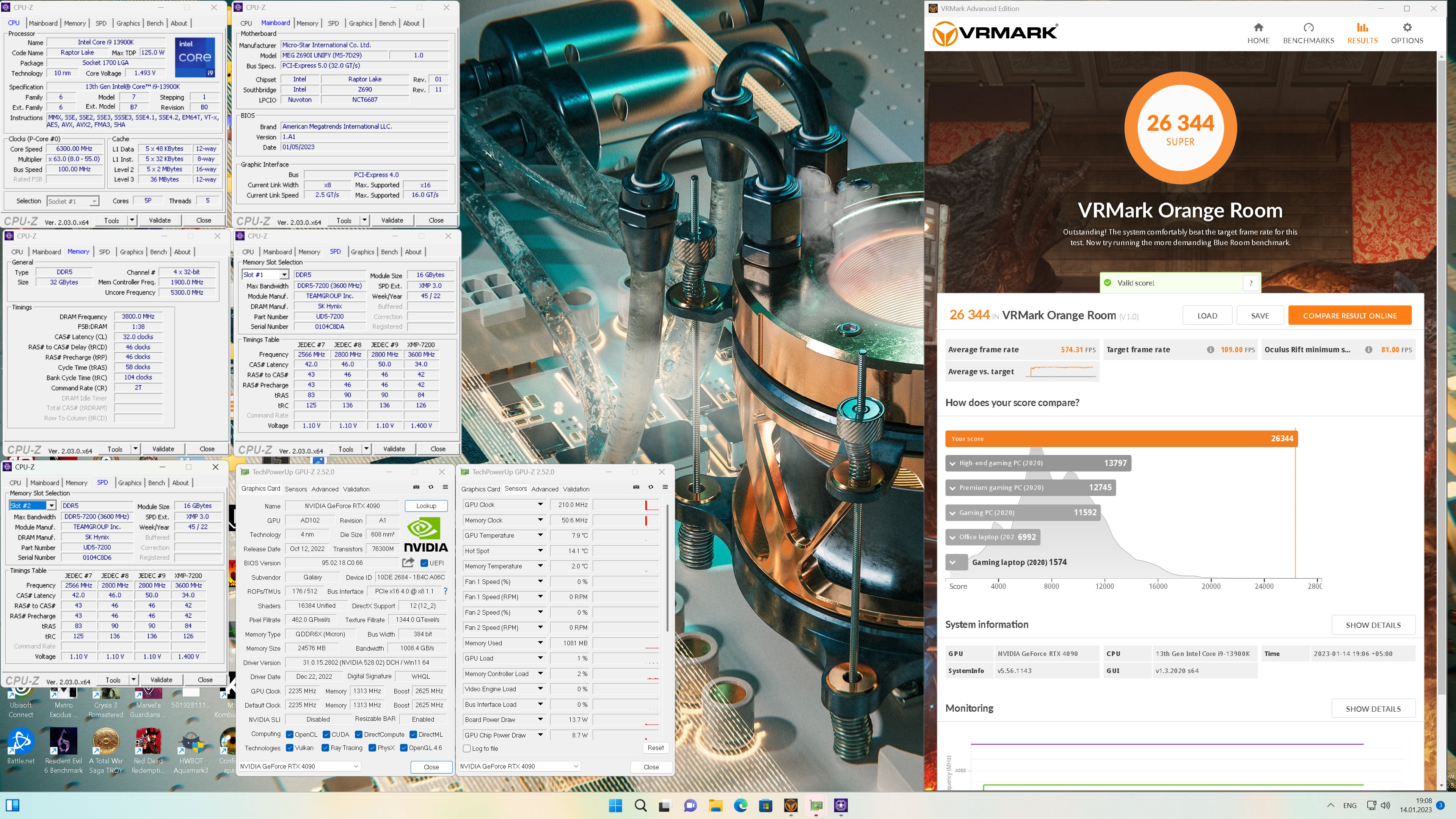Click Bus Interface question mark icon
This screenshot has width=1456, height=819.
(x=446, y=591)
